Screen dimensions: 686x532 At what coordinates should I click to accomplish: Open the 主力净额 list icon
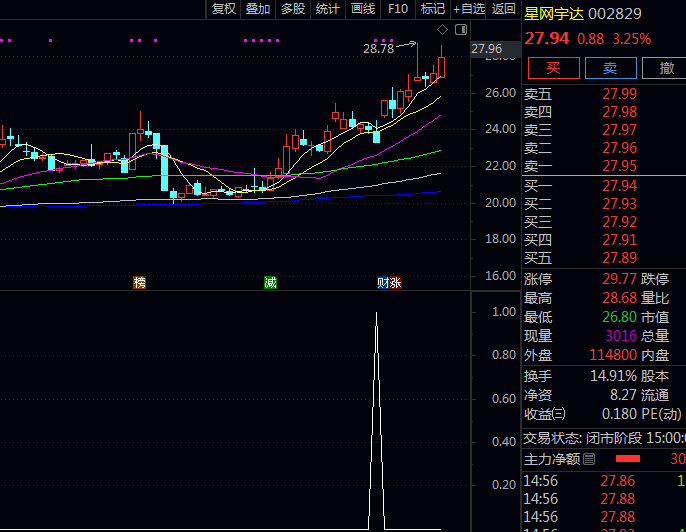point(589,459)
